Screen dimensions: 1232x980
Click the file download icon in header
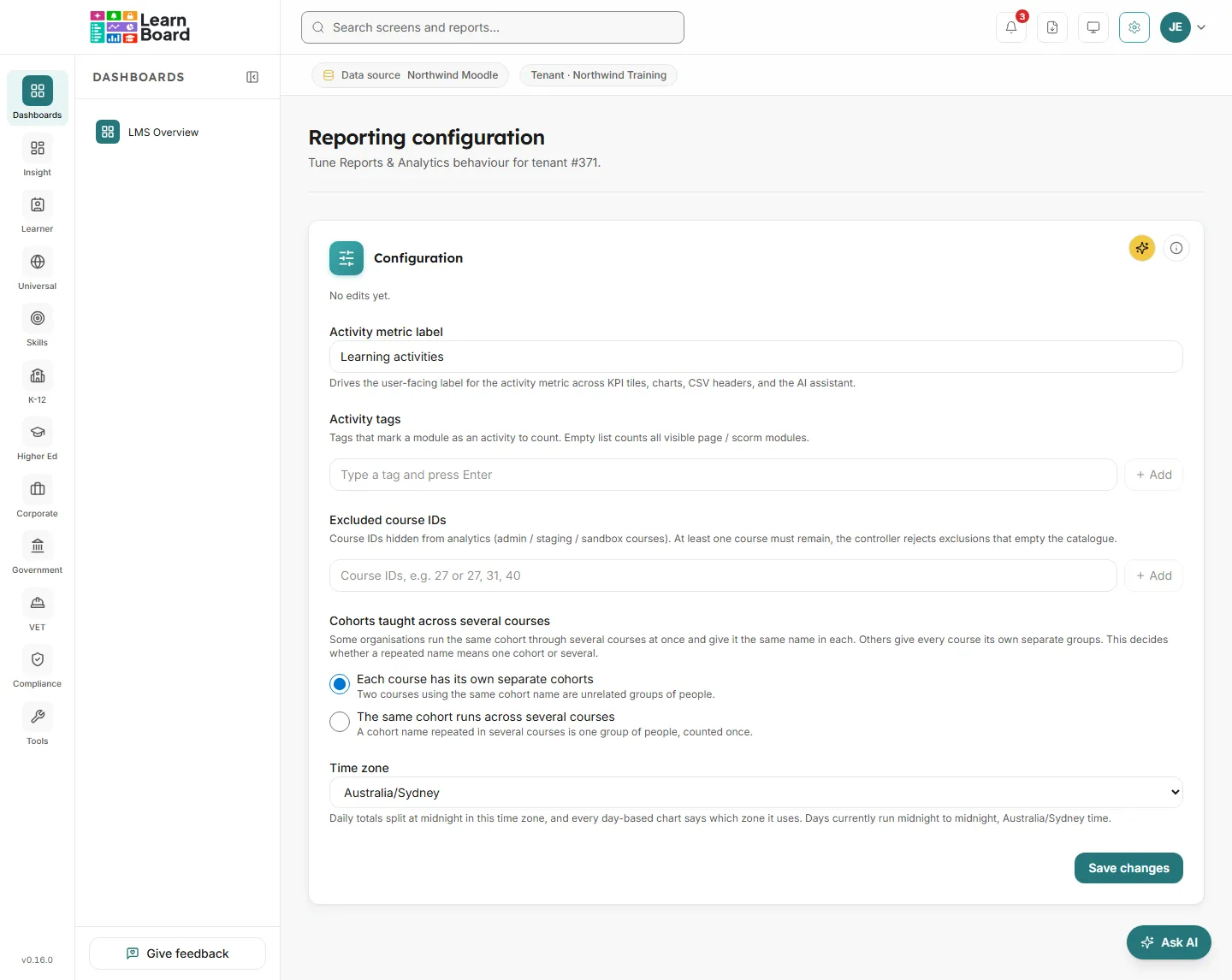1052,27
